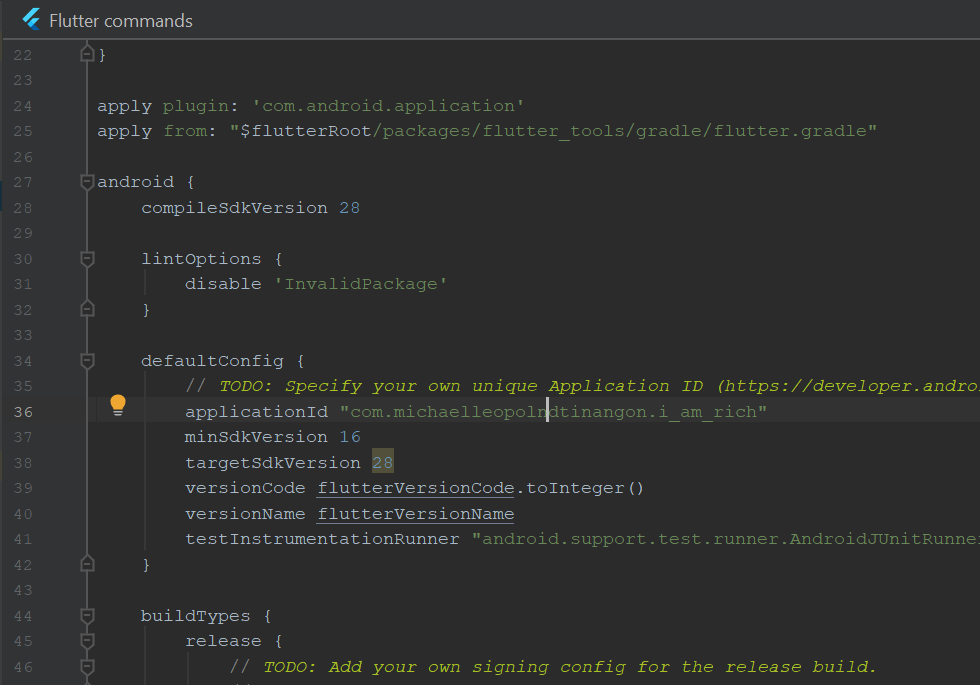980x685 pixels.
Task: Collapse the lintOptions code block
Action: [86, 258]
